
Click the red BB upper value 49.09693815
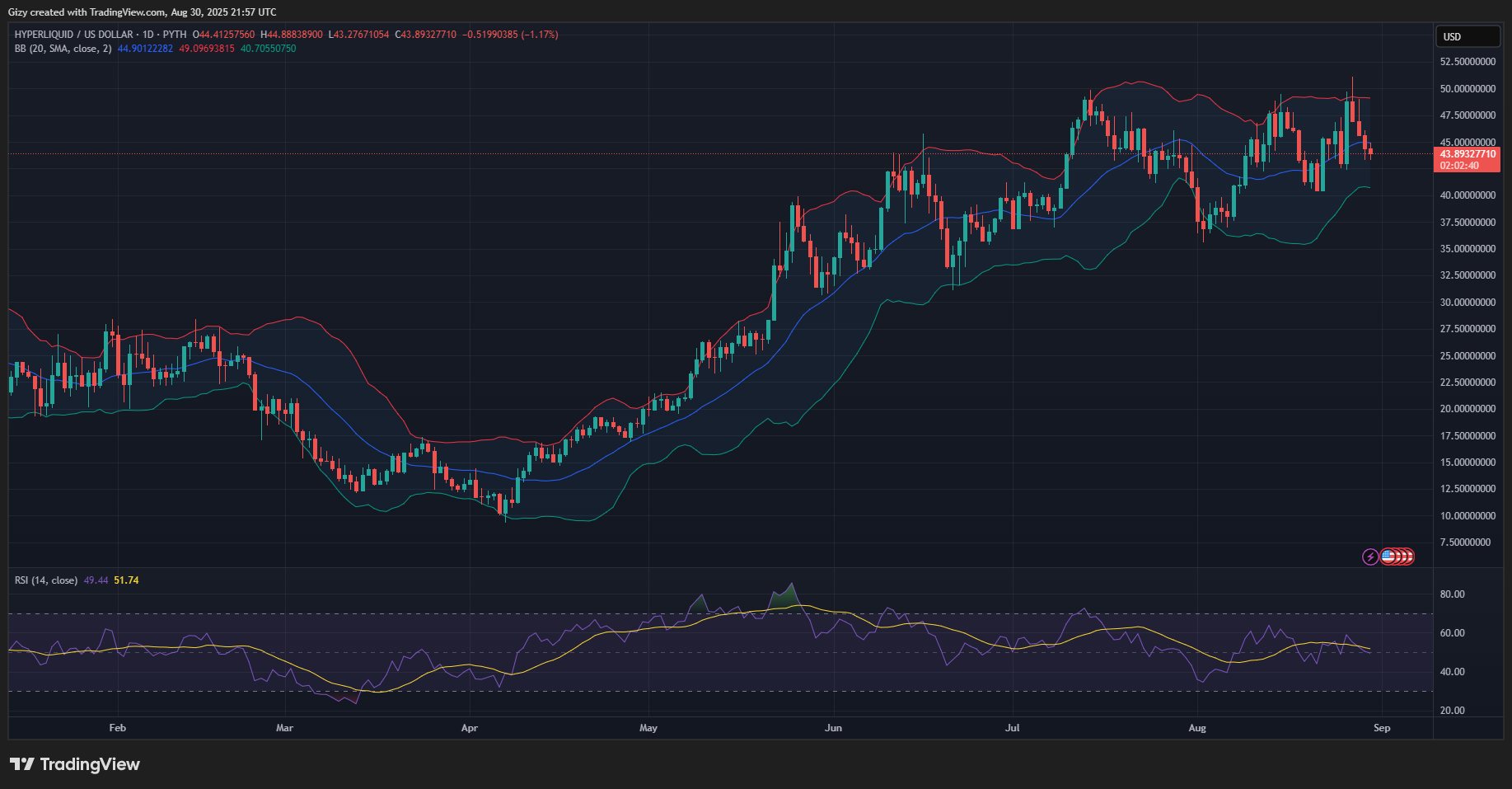[207, 49]
